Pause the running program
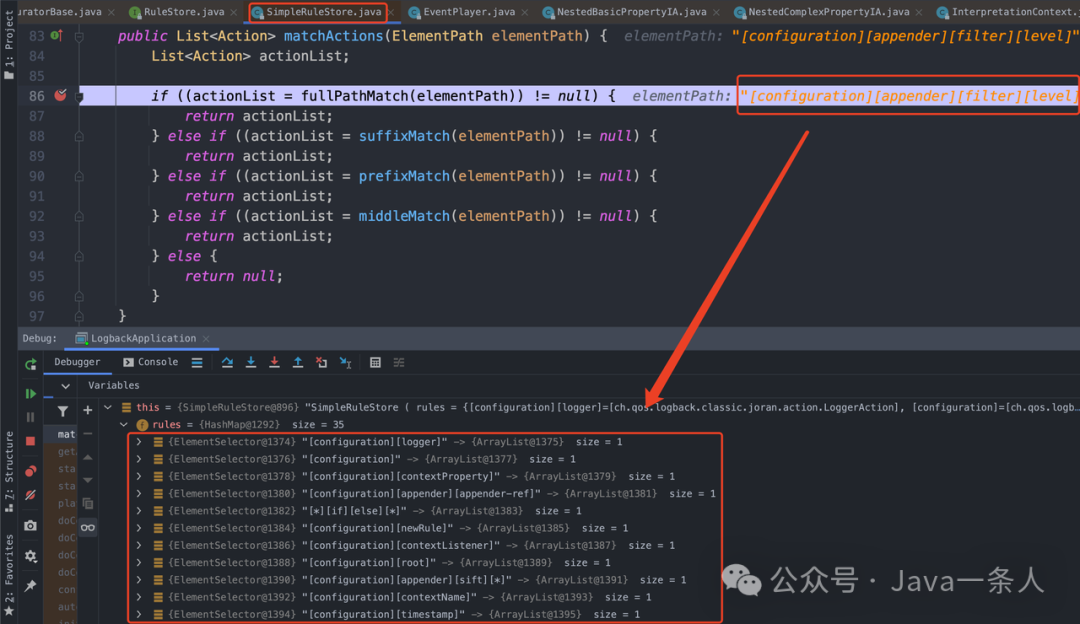This screenshot has height=624, width=1080. (30, 417)
